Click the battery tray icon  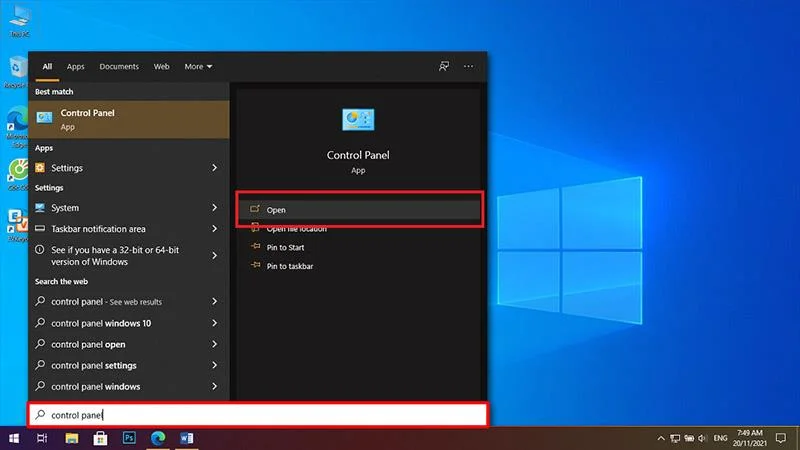click(689, 438)
